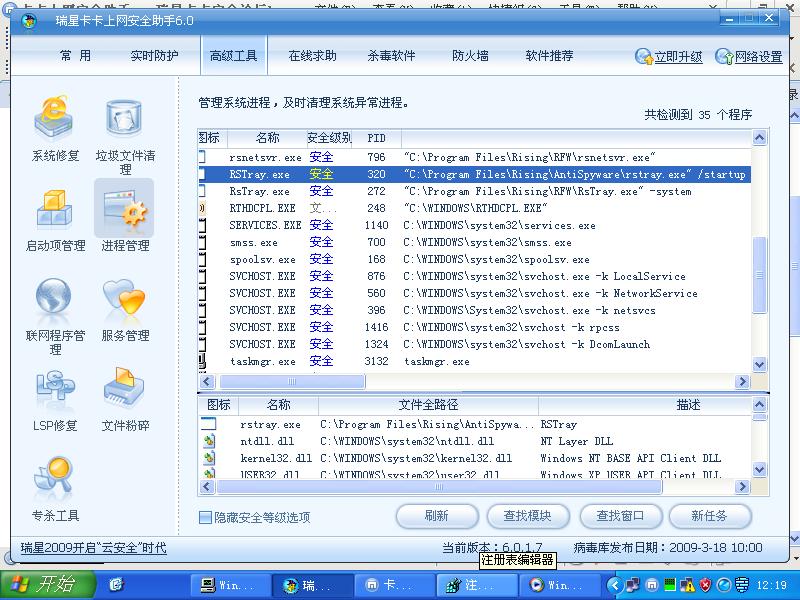Toggle 隐藏安全等级选项 checkbox
800x600 pixels.
pos(205,517)
